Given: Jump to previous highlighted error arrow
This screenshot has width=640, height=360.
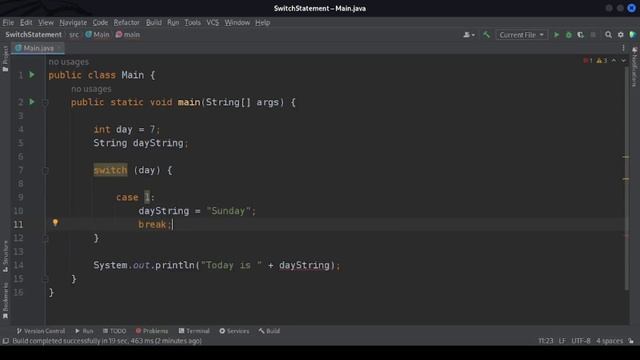Looking at the screenshot, I should tap(613, 60).
